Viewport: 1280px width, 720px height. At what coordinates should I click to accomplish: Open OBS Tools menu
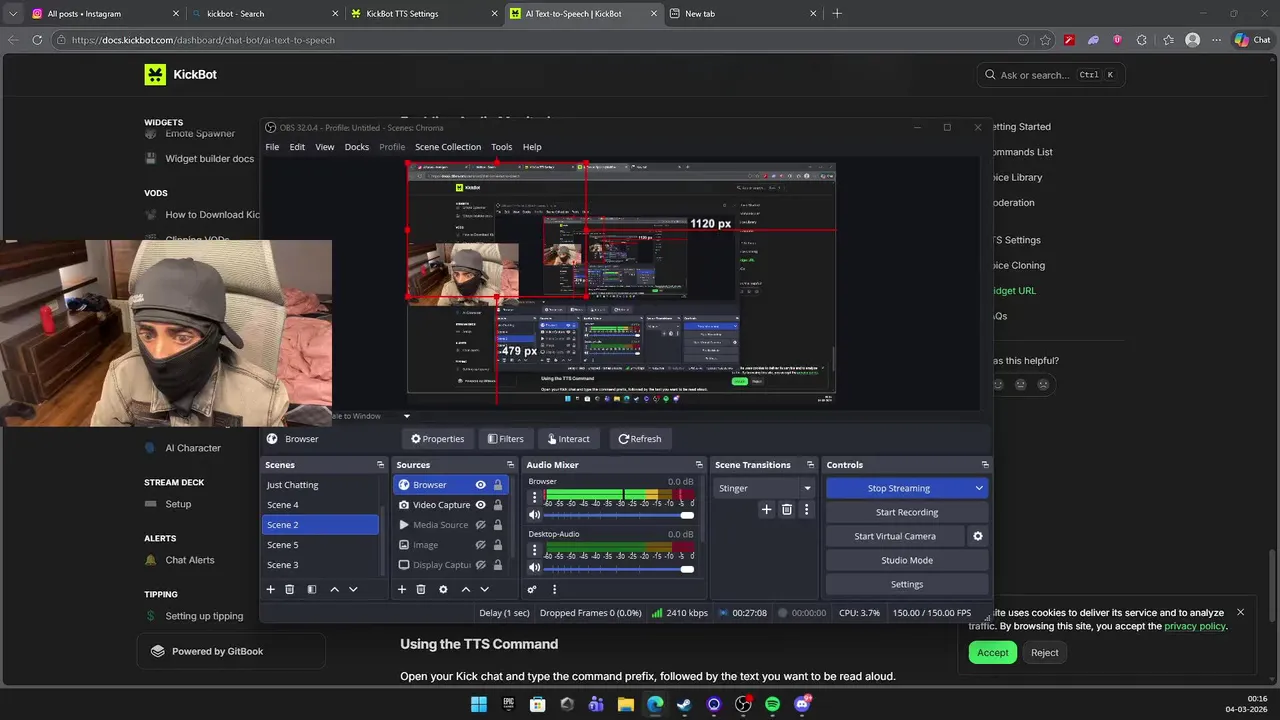pos(502,147)
